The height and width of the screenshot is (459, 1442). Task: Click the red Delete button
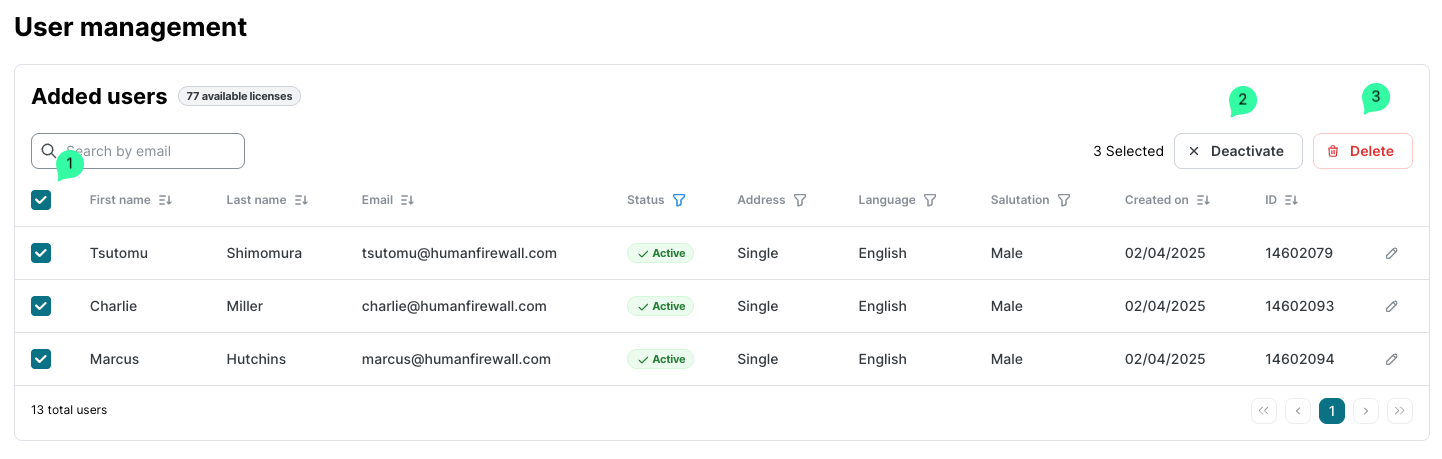(1362, 151)
